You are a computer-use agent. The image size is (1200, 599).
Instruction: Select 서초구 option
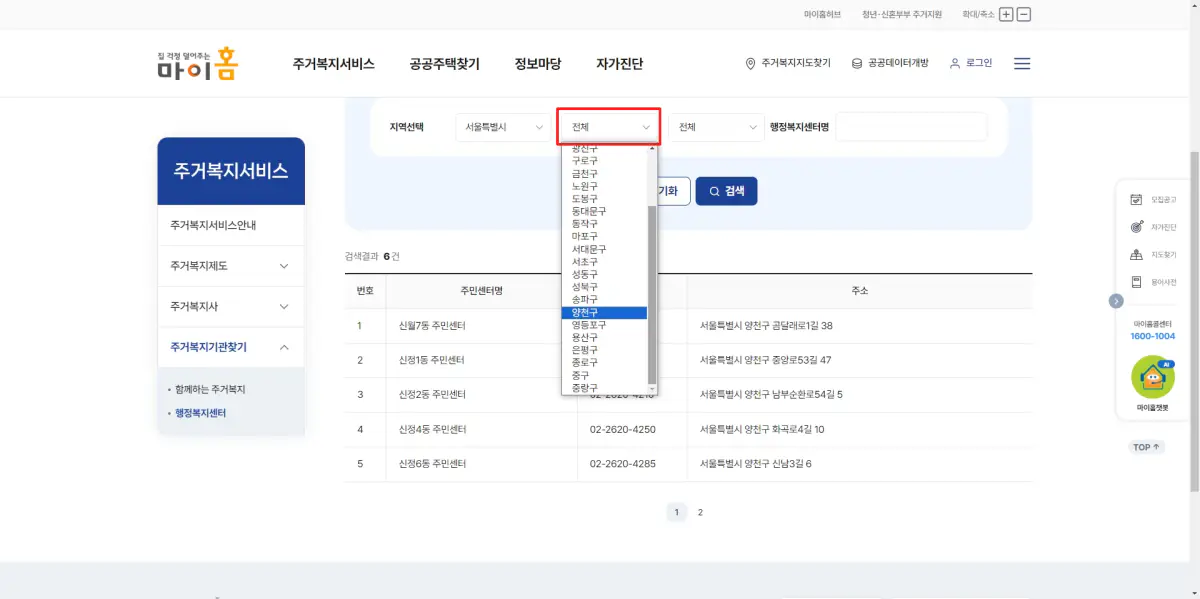pos(605,262)
